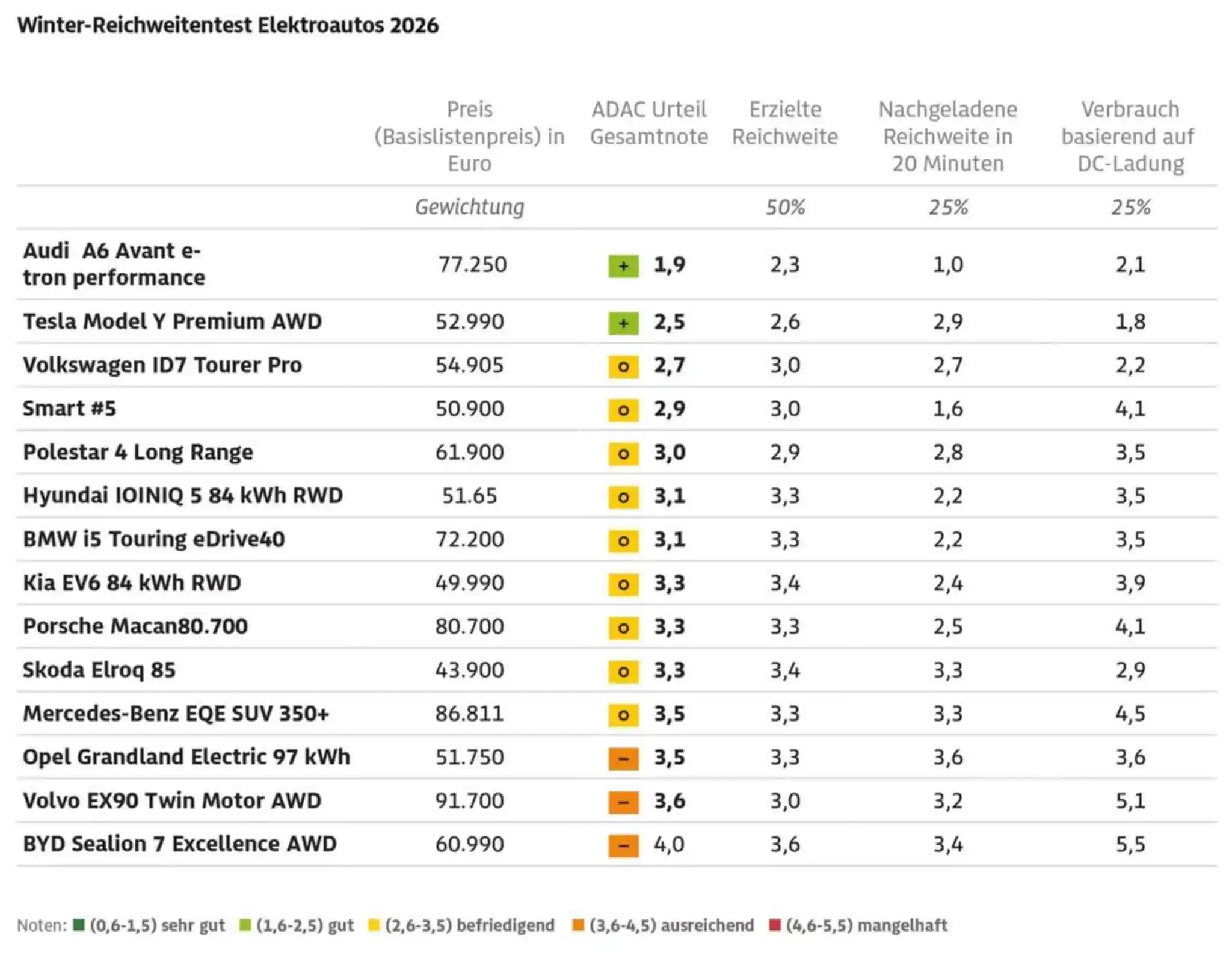Click BYD Sealion 7 orange minus badge

[623, 846]
